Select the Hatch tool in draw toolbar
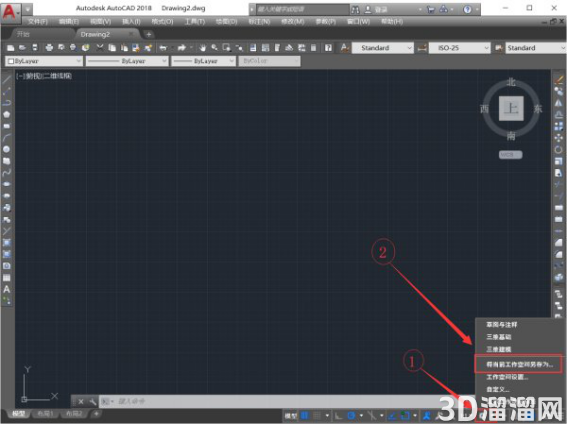This screenshot has width=567, height=425. [x=7, y=243]
